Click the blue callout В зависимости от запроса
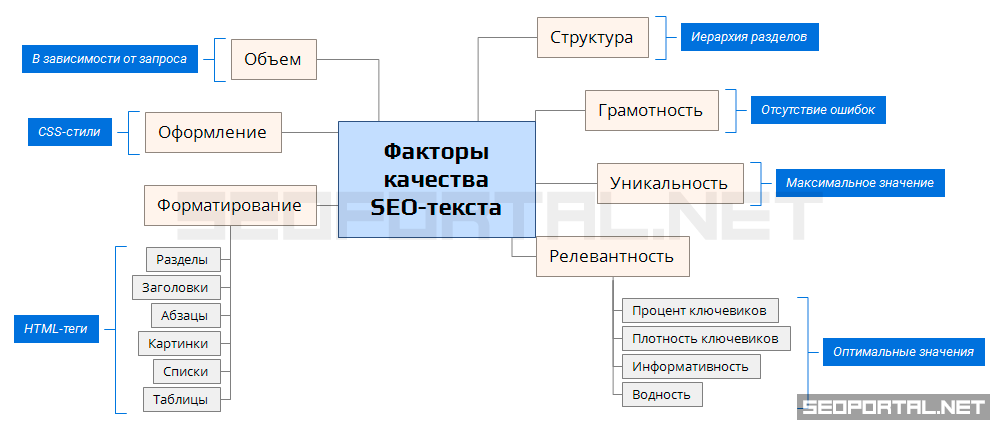 110,59
